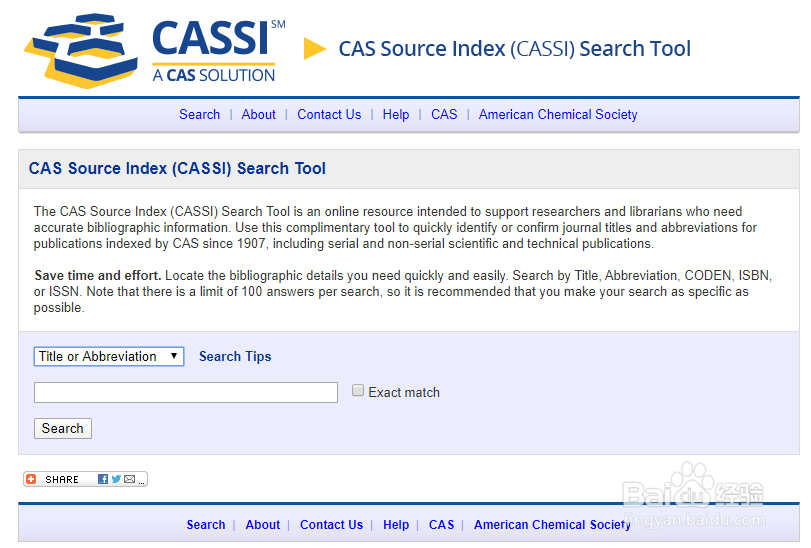This screenshot has width=811, height=548.
Task: Open the Search Tips link
Action: tap(235, 356)
